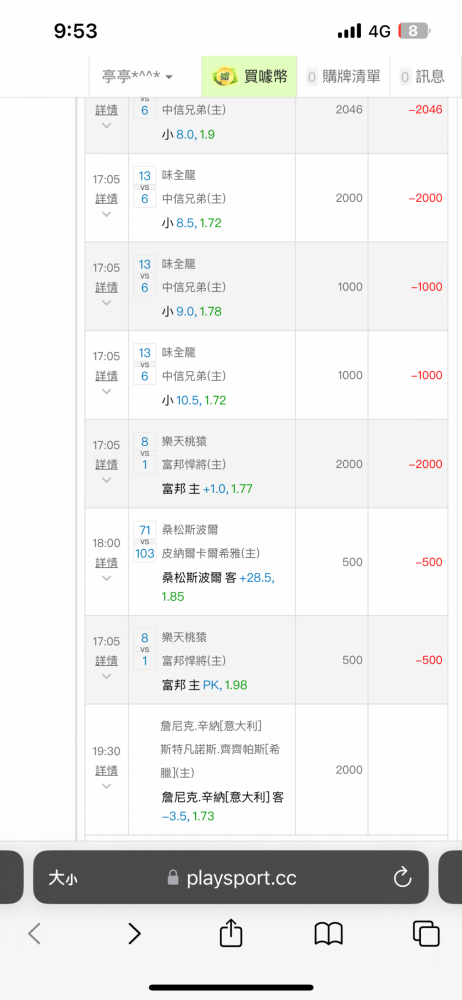Screen dimensions: 462x1000
Task: Open the 訊息 tab
Action: tap(423, 77)
